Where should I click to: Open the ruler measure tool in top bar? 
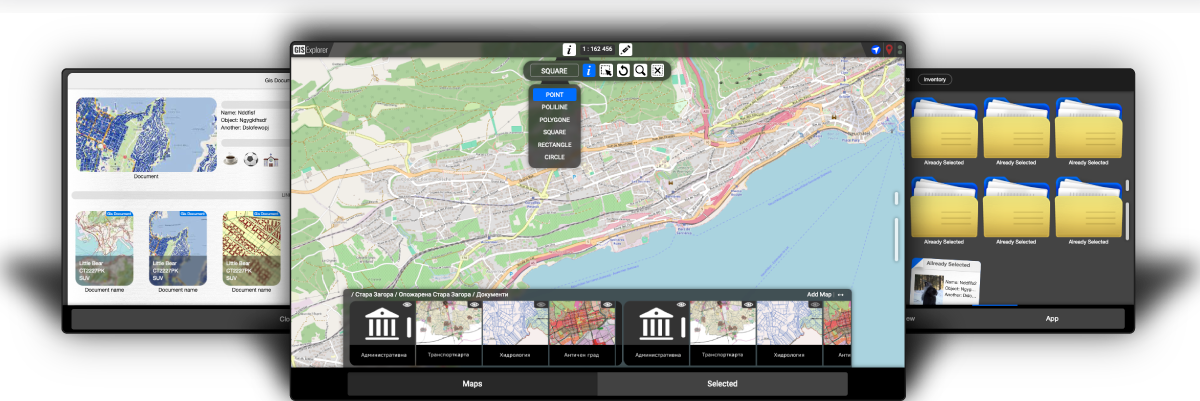(626, 49)
